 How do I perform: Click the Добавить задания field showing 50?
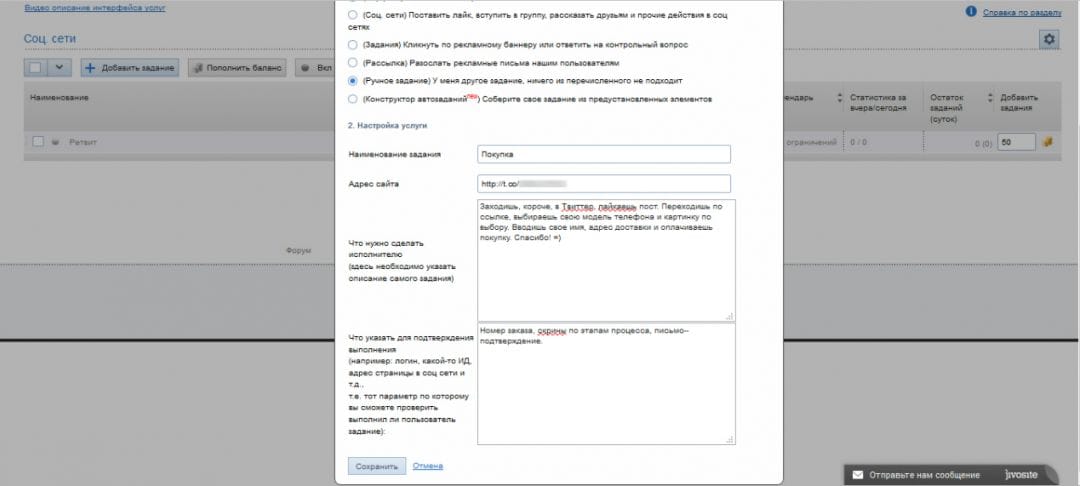[1017, 142]
